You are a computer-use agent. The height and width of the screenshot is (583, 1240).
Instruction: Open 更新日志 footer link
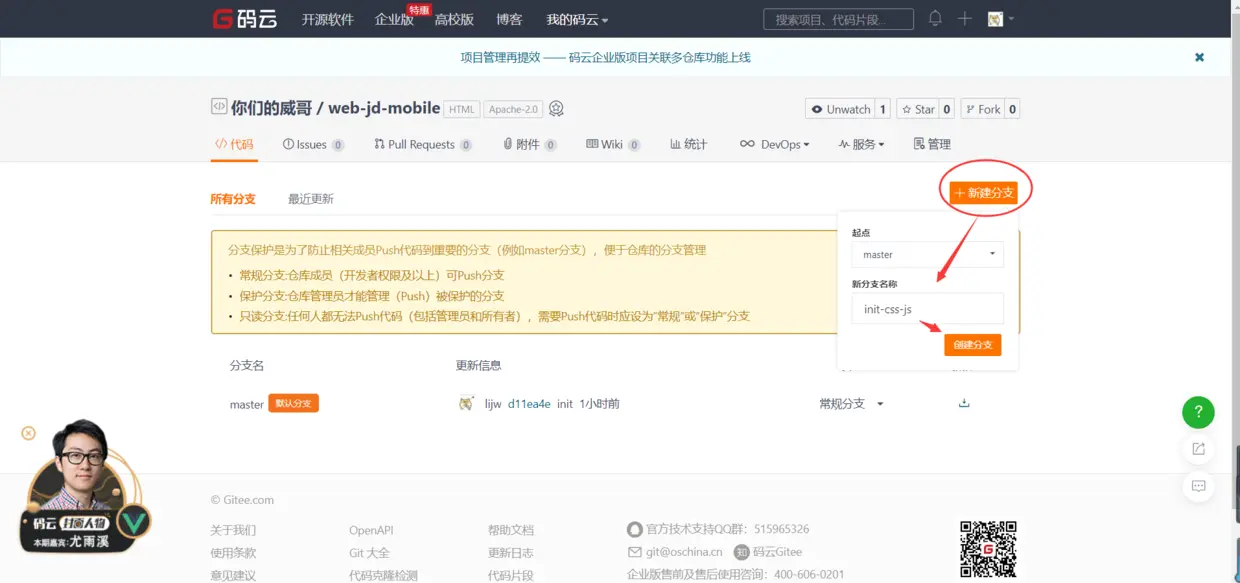(511, 553)
